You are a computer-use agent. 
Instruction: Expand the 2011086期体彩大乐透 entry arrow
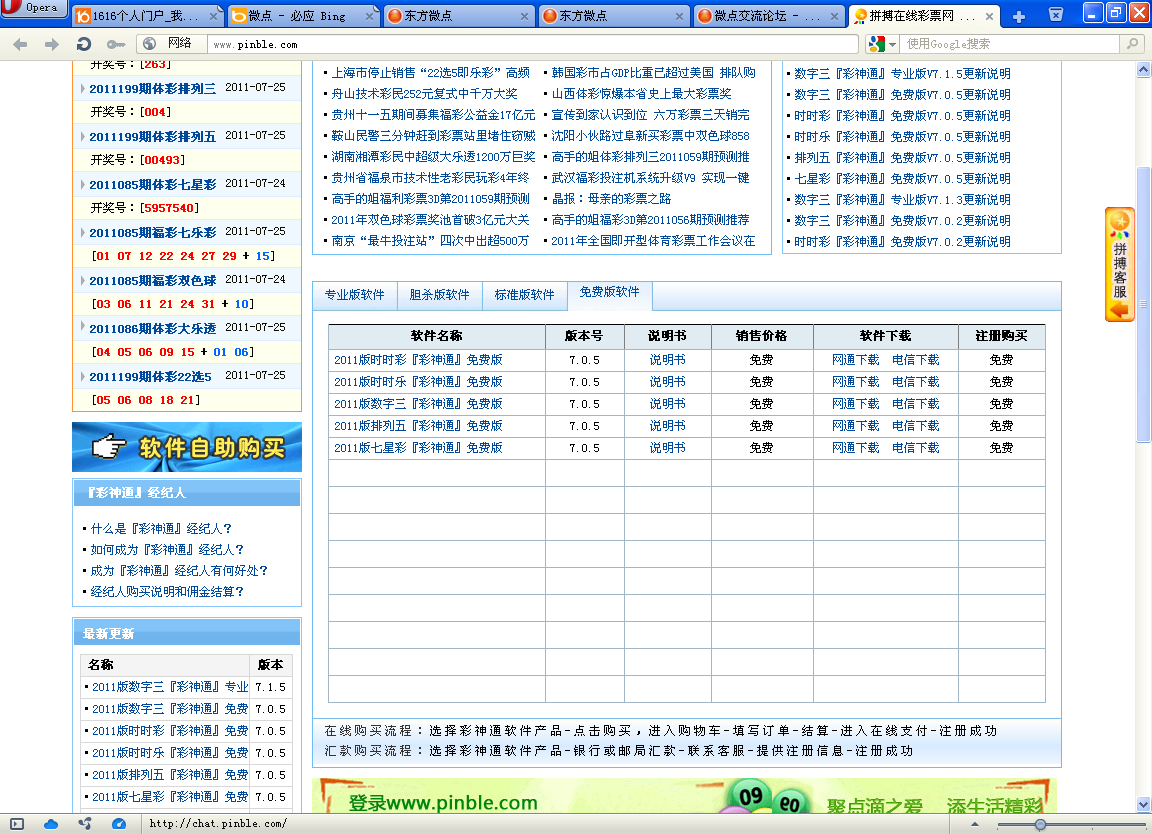click(82, 328)
